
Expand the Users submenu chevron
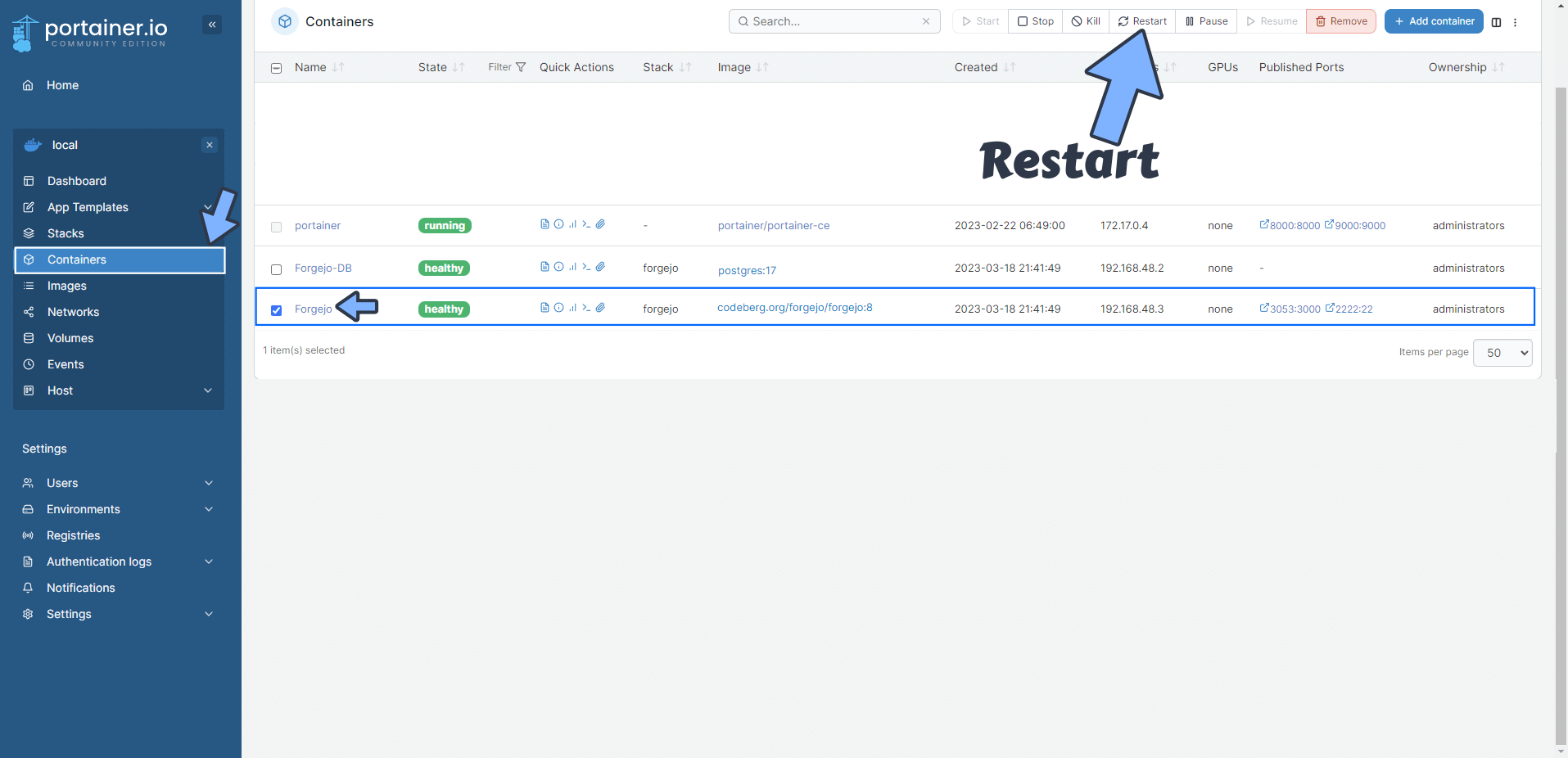click(209, 483)
